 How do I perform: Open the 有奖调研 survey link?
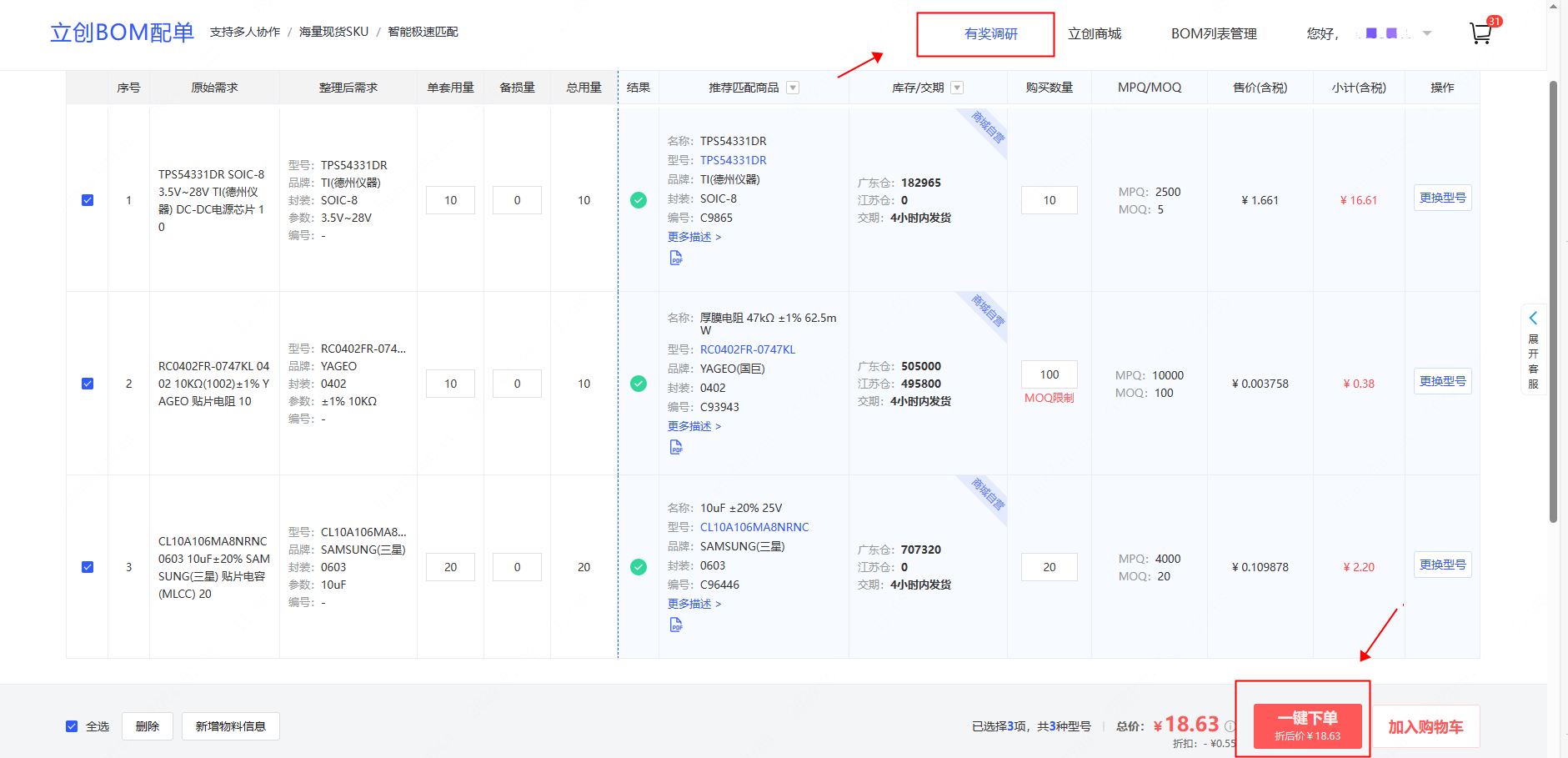(x=991, y=34)
